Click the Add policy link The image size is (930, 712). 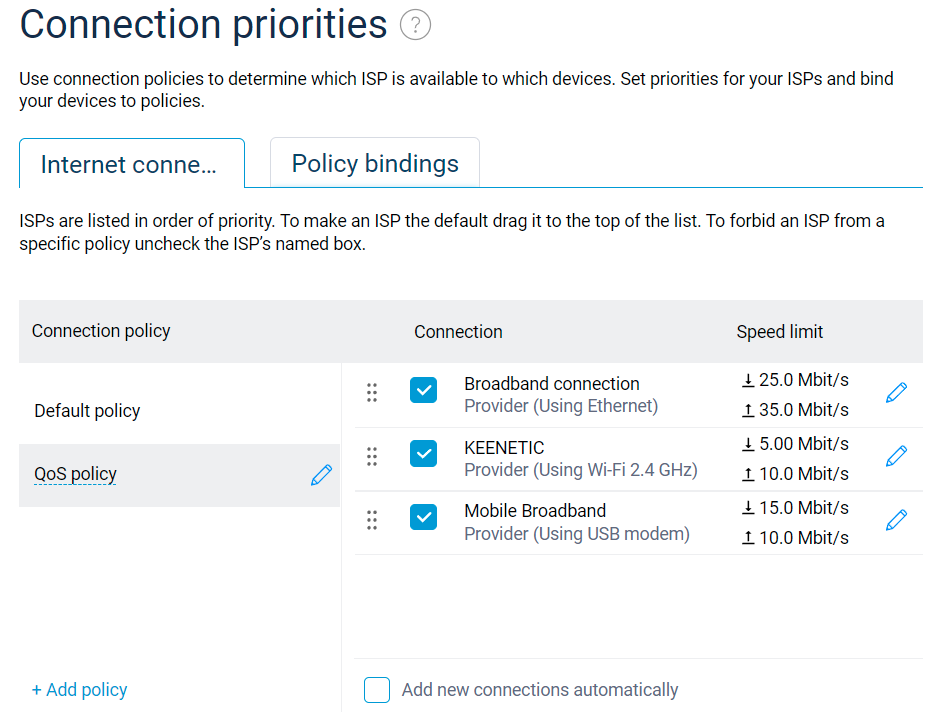(80, 690)
